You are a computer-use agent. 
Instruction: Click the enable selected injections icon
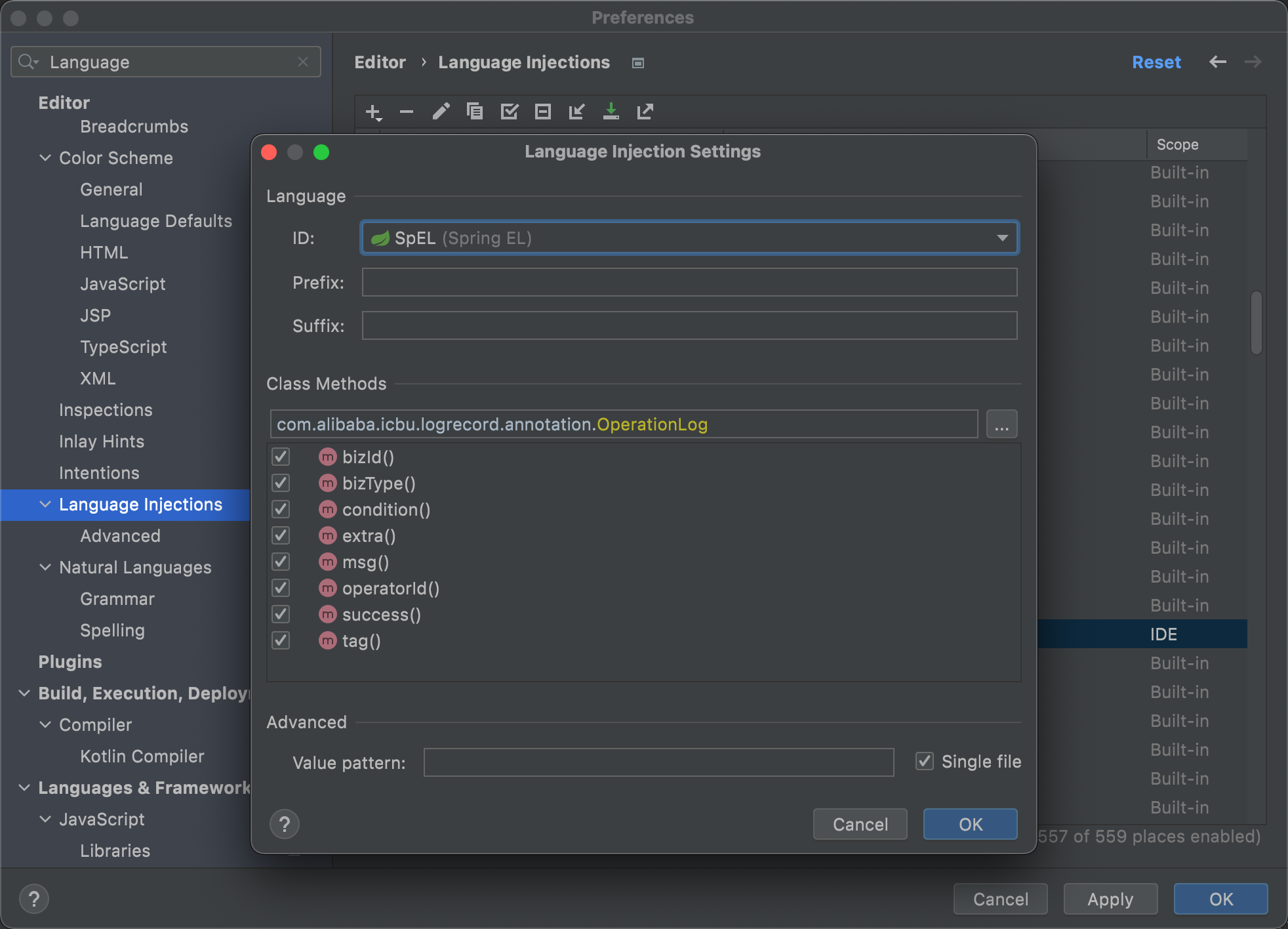click(509, 112)
